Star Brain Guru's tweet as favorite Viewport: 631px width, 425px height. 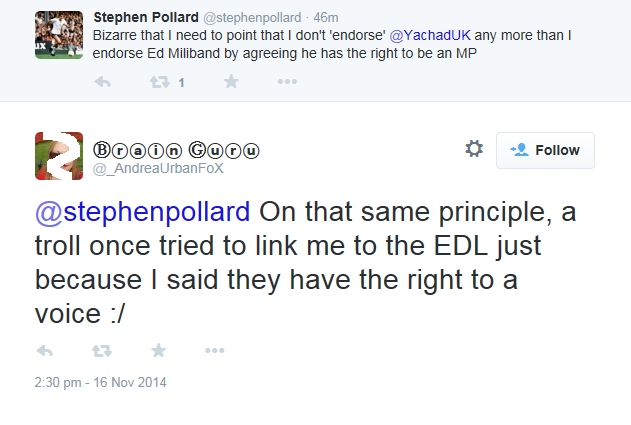(158, 351)
